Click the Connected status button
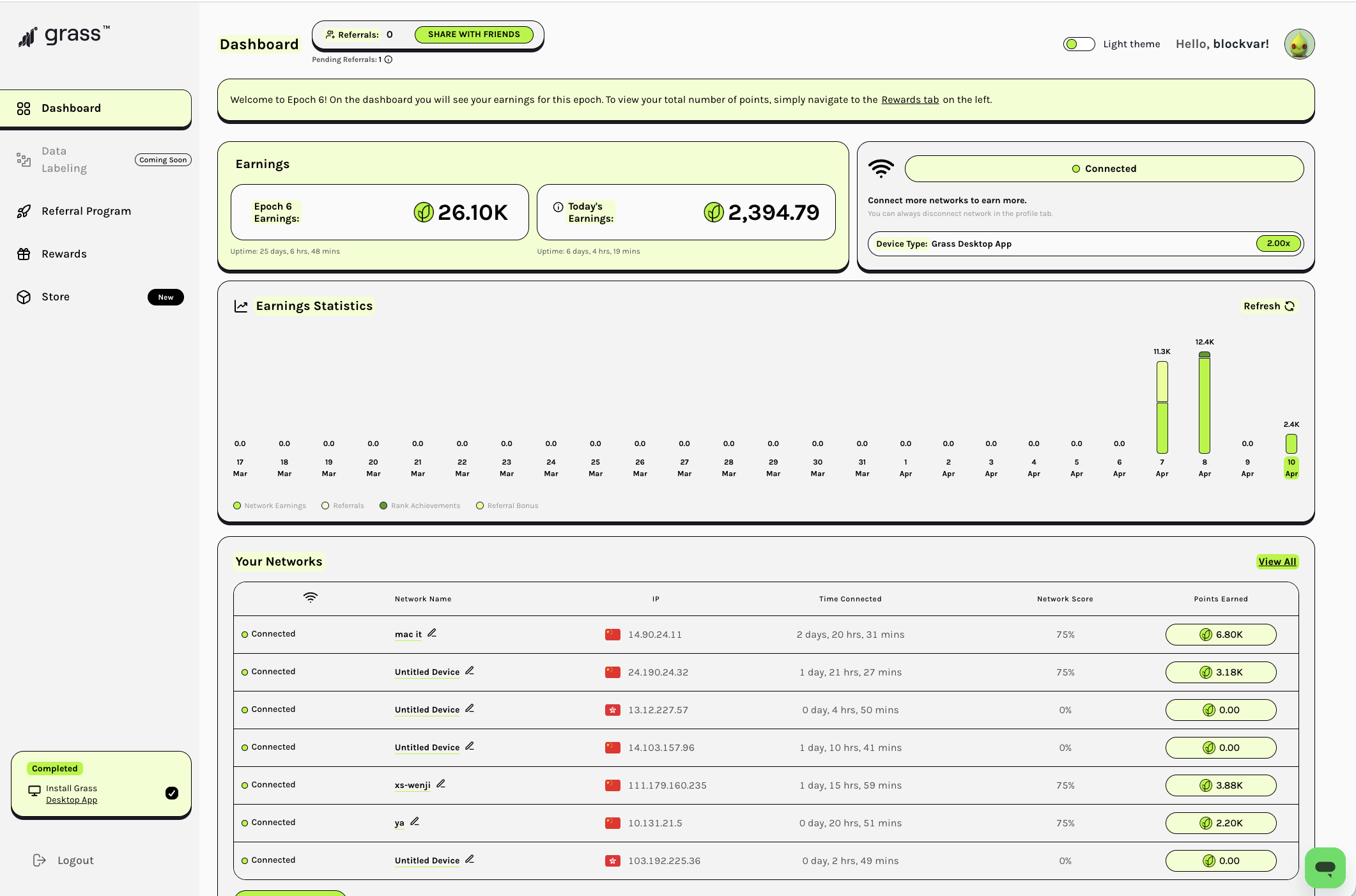 click(x=1104, y=169)
